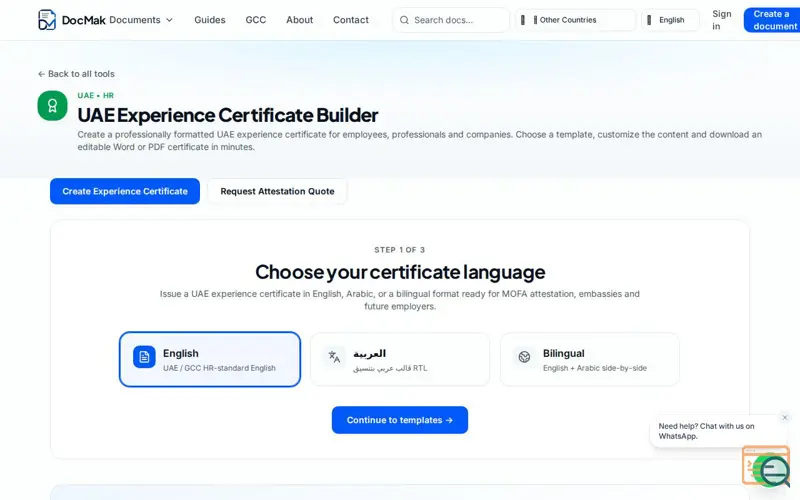Image resolution: width=800 pixels, height=500 pixels.
Task: Select the Bilingual certificate language option
Action: pyautogui.click(x=590, y=359)
